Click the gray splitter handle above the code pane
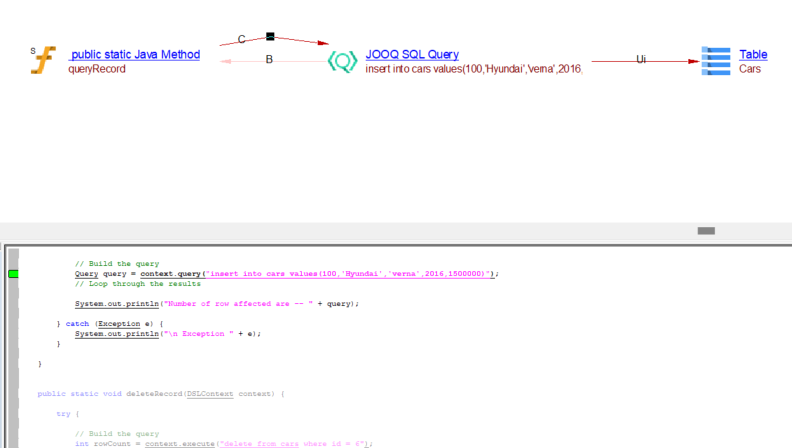This screenshot has height=448, width=792. pos(706,231)
